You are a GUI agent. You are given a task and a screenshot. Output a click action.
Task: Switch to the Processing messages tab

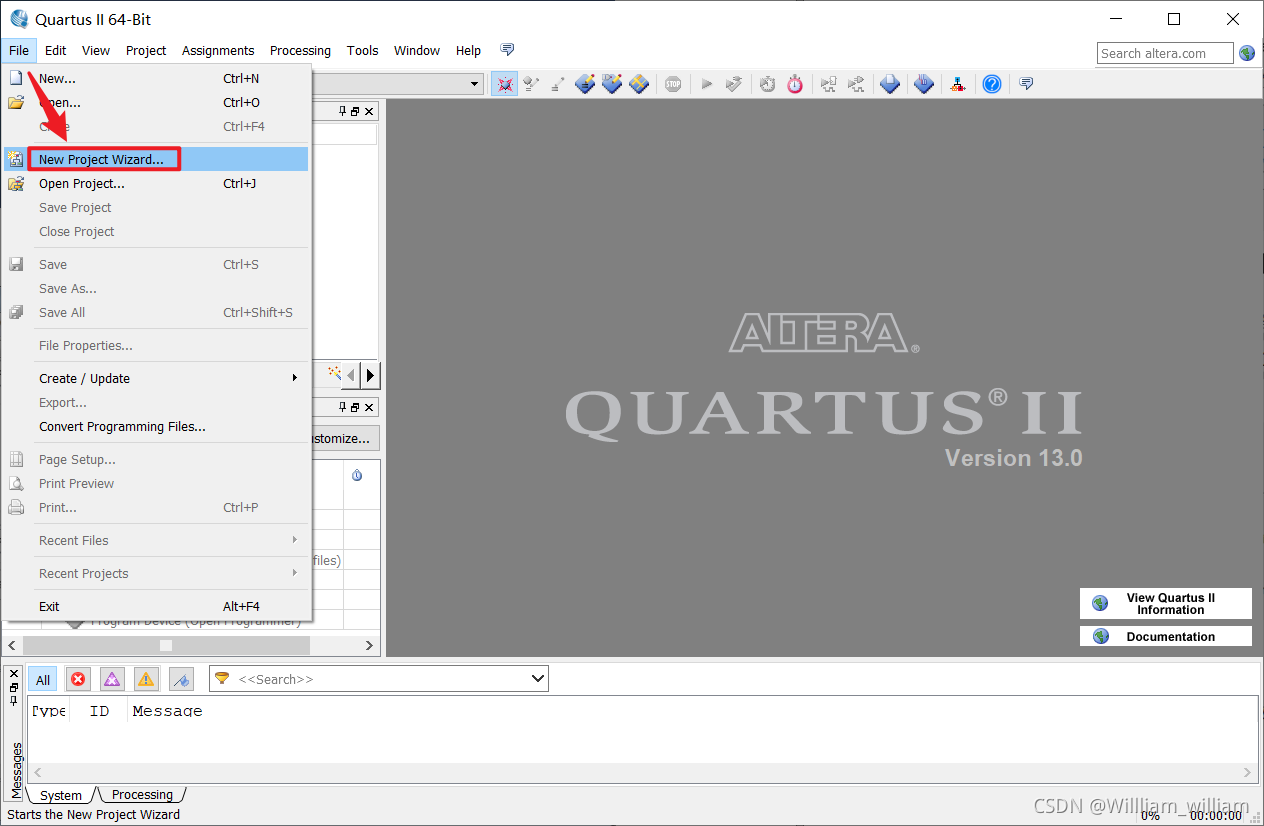click(142, 795)
